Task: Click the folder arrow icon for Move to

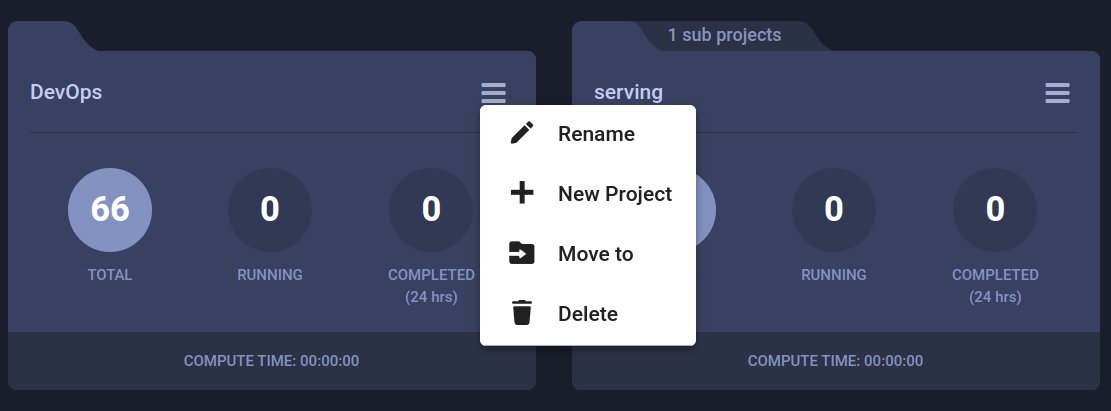Action: pos(522,253)
